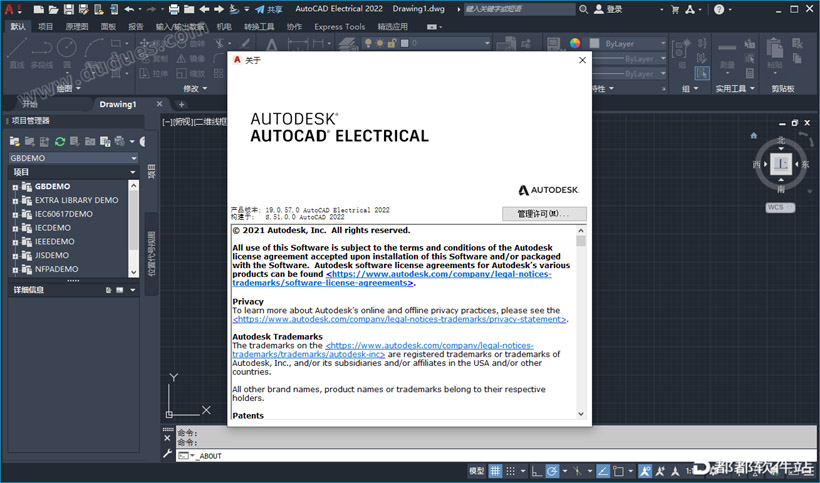Viewport: 820px width, 483px height.
Task: Open the 详细信息 panel dropdown arrow
Action: click(x=133, y=290)
